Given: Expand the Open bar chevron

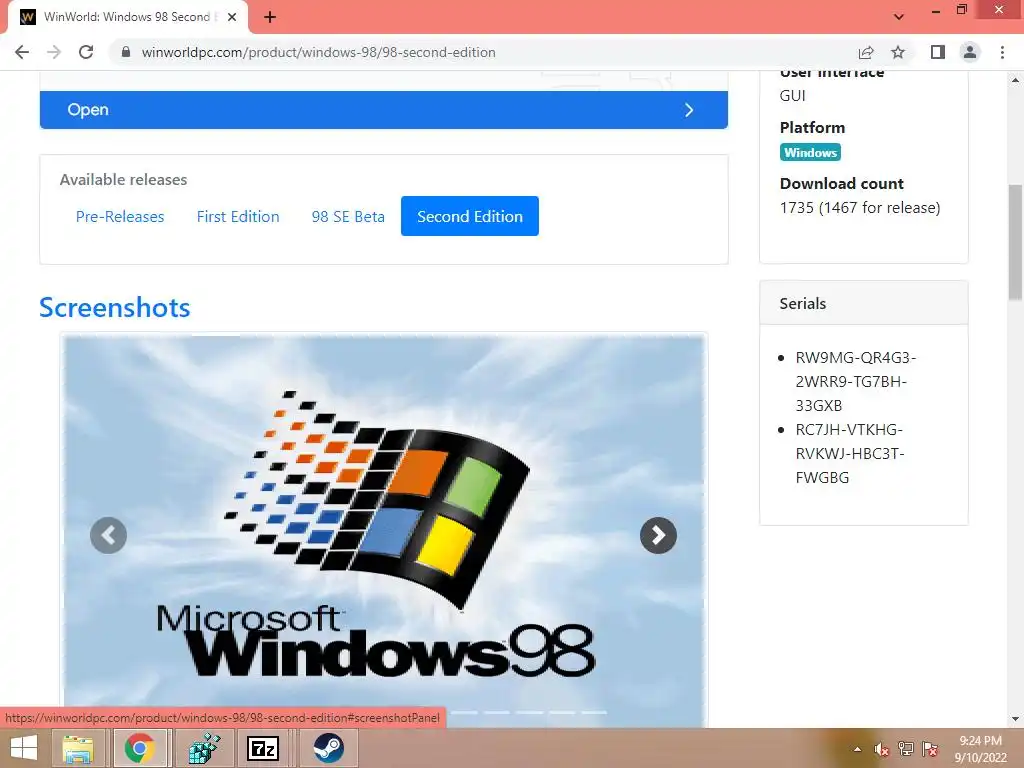Looking at the screenshot, I should coord(689,110).
